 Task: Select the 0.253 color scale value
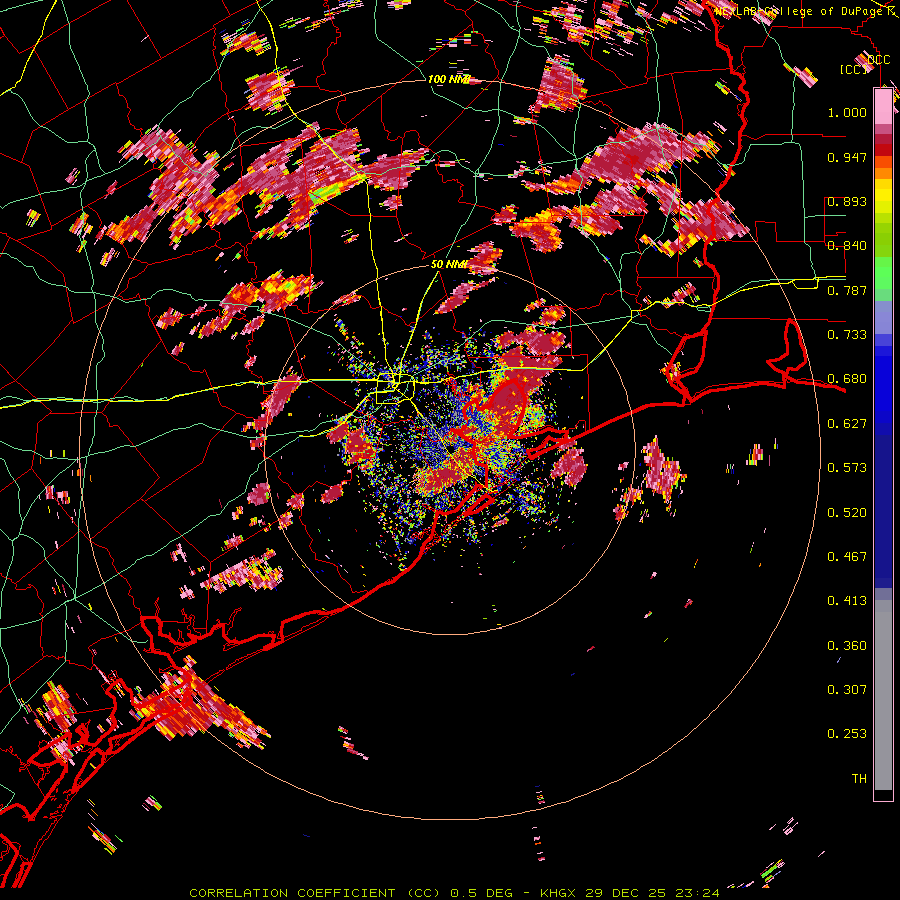847,734
